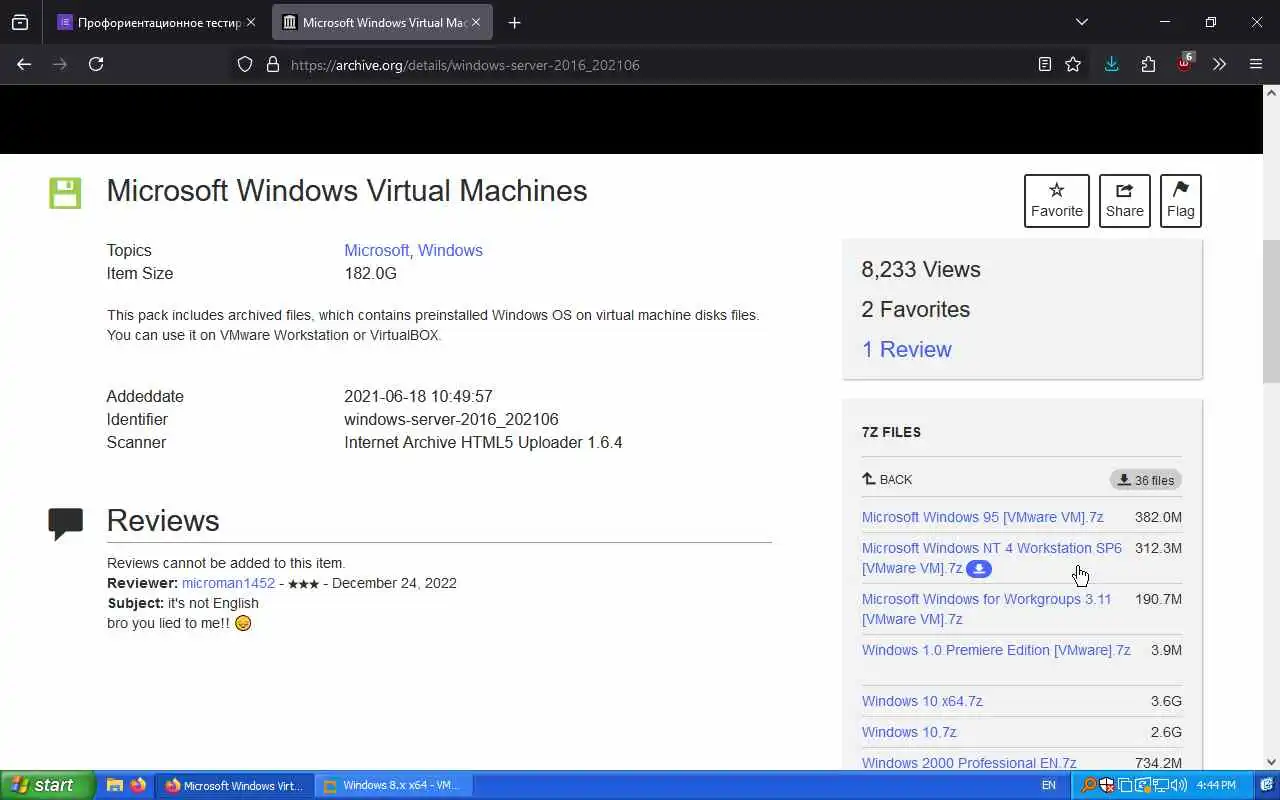The image size is (1280, 800).
Task: Click the green floppy software item icon
Action: 65,192
